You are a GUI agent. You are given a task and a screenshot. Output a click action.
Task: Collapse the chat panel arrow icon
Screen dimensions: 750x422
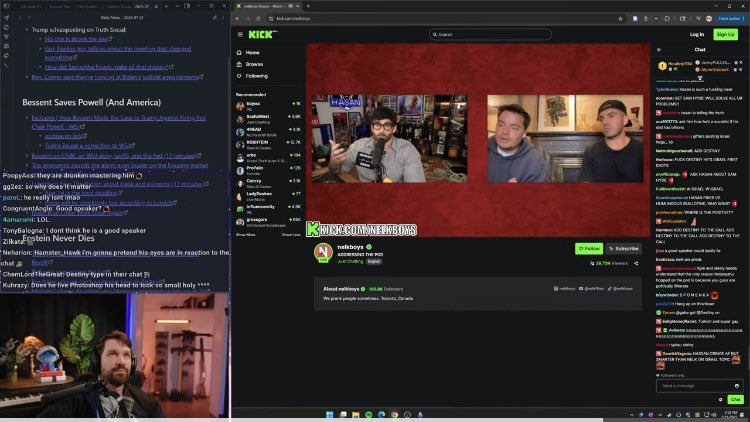pos(659,50)
